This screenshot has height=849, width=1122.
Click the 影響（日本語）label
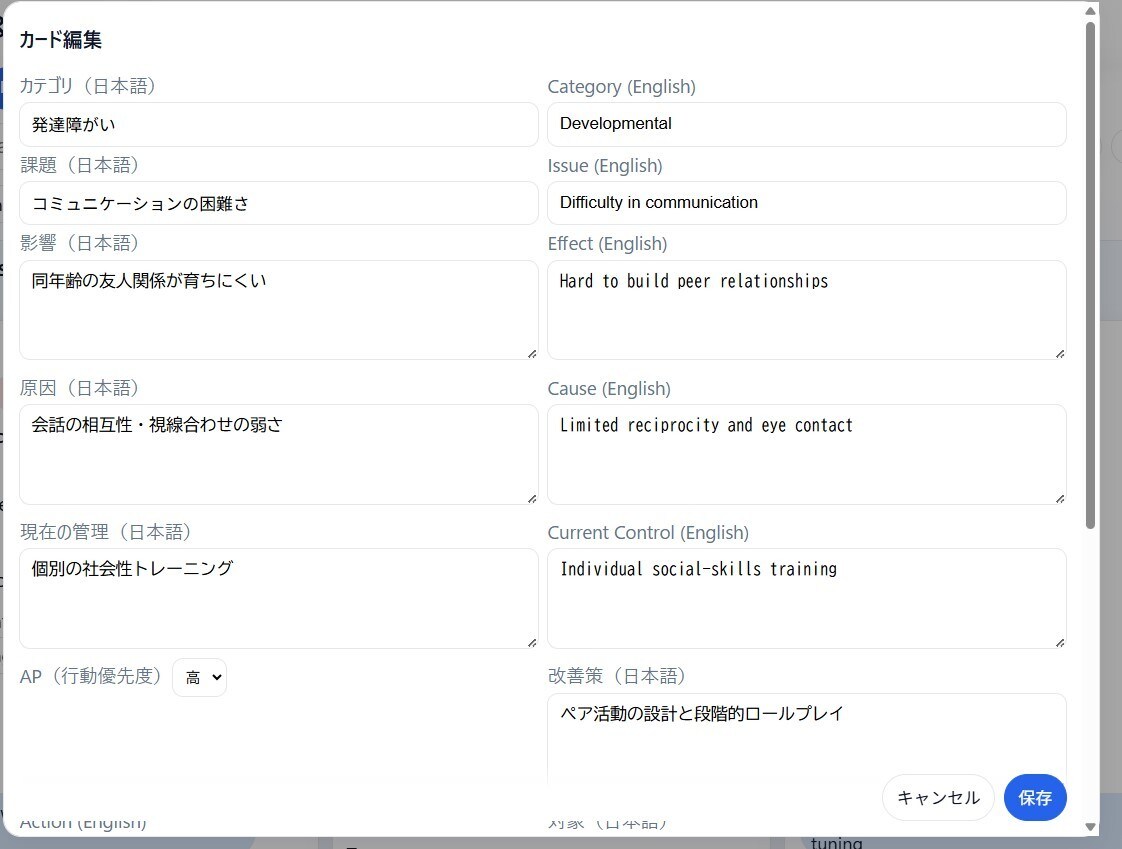click(x=79, y=243)
